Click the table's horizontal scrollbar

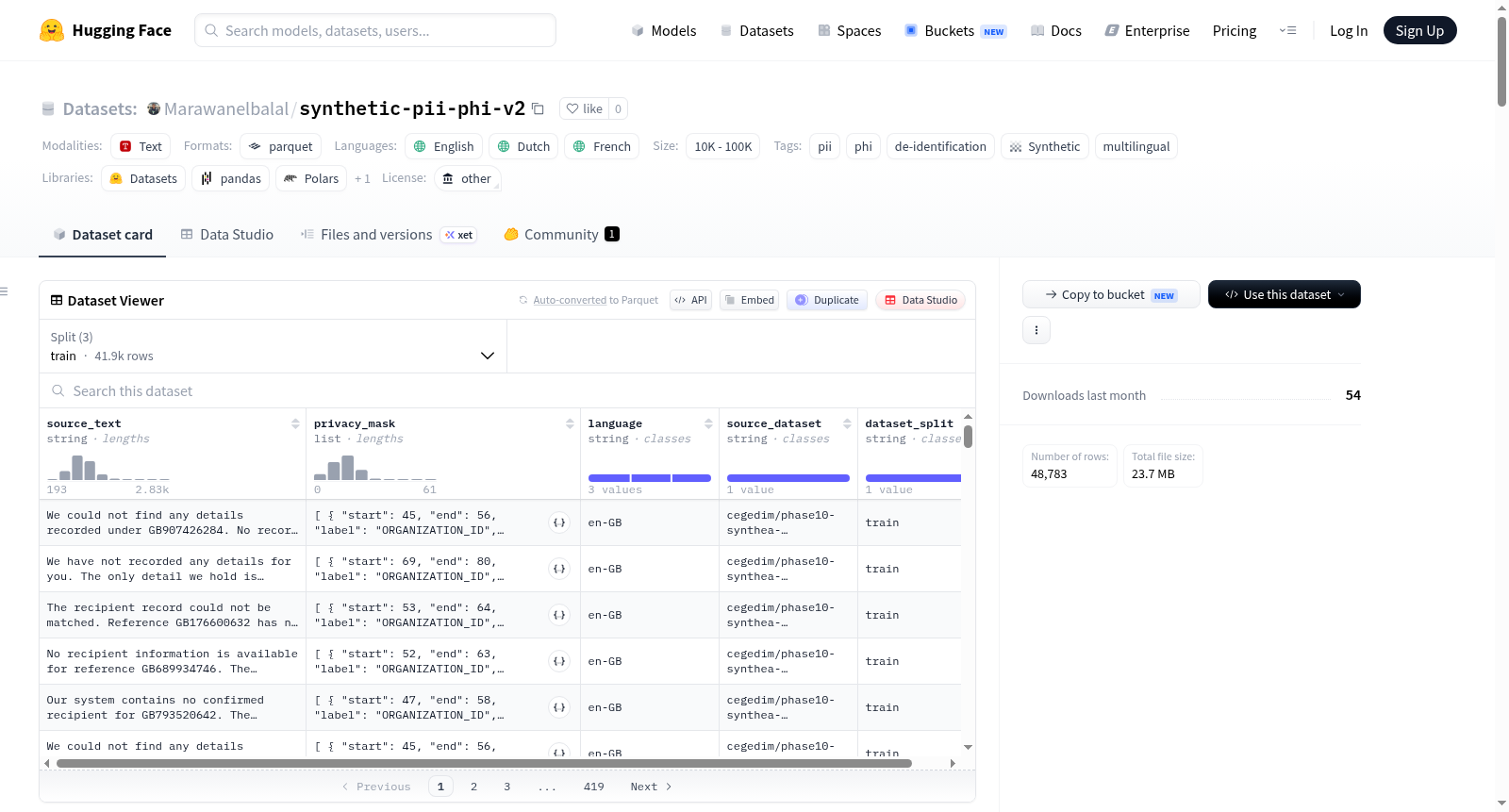[484, 763]
